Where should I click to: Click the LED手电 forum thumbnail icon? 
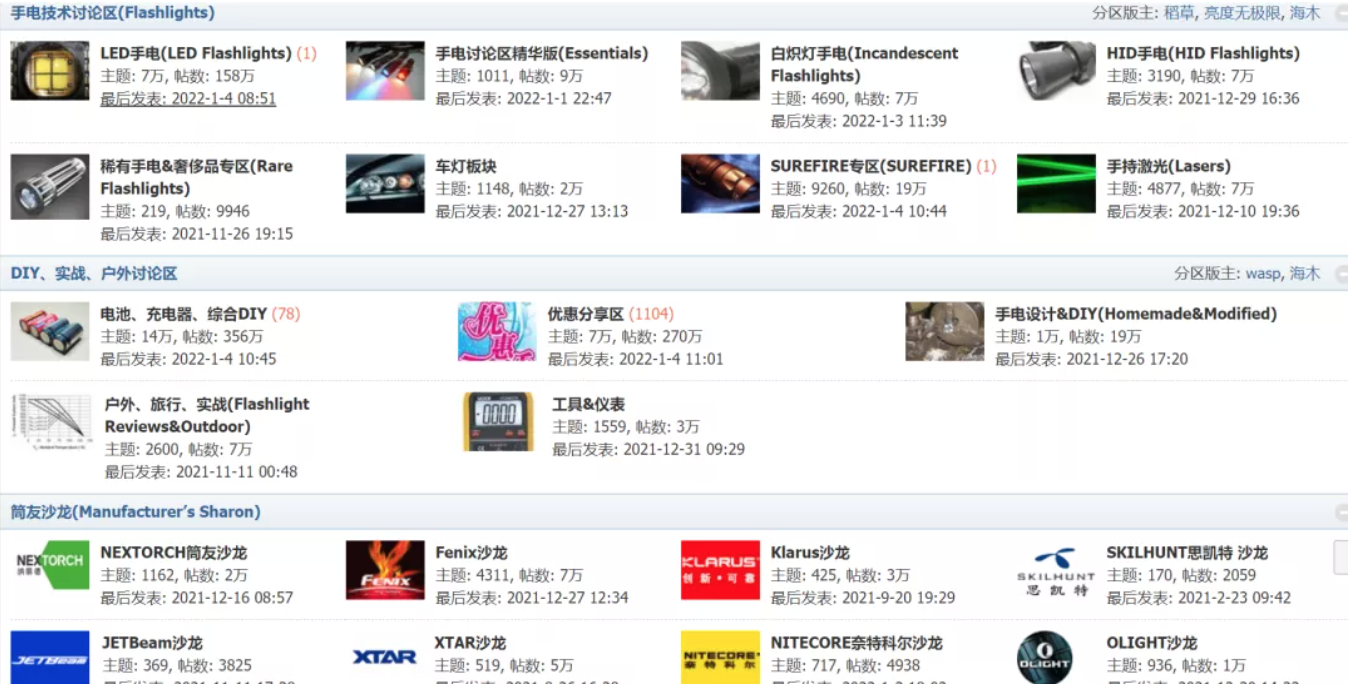pyautogui.click(x=50, y=71)
